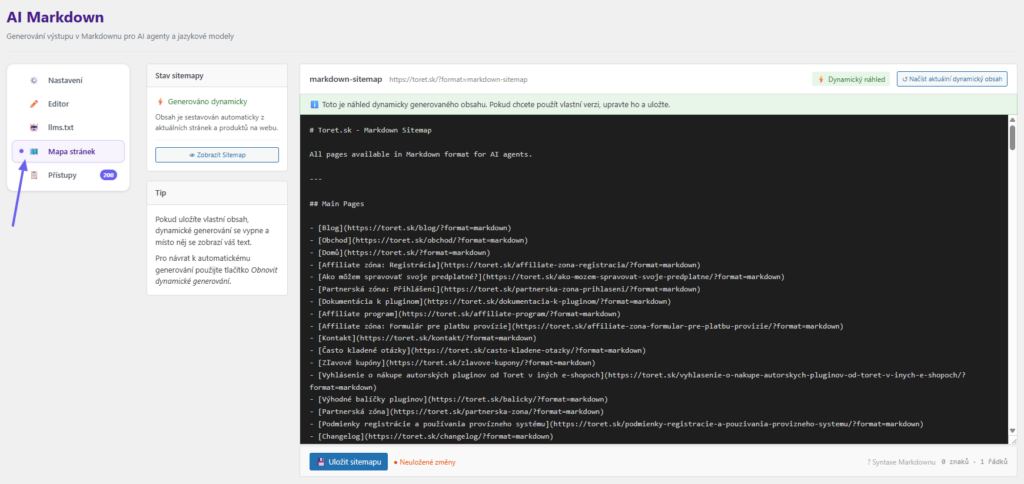Click the Neuložené změny status text
Image resolution: width=1024 pixels, height=484 pixels.
(424, 462)
